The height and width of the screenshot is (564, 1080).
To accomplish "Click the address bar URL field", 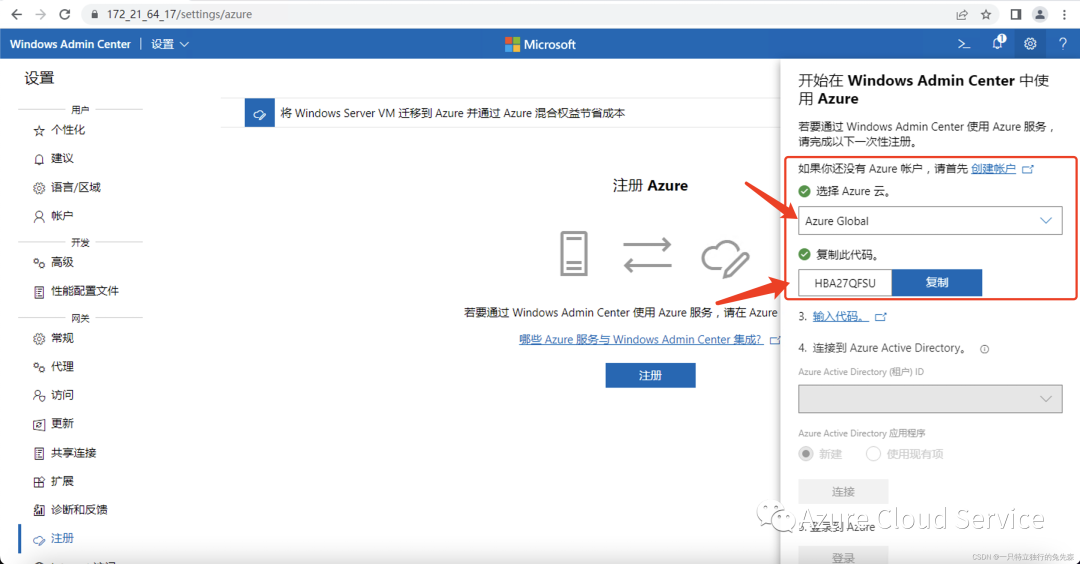I will [x=517, y=14].
